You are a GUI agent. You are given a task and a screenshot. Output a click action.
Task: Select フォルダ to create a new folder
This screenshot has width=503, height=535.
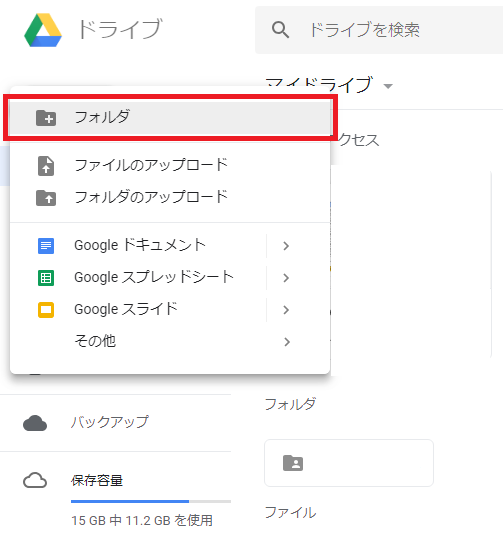pos(170,118)
